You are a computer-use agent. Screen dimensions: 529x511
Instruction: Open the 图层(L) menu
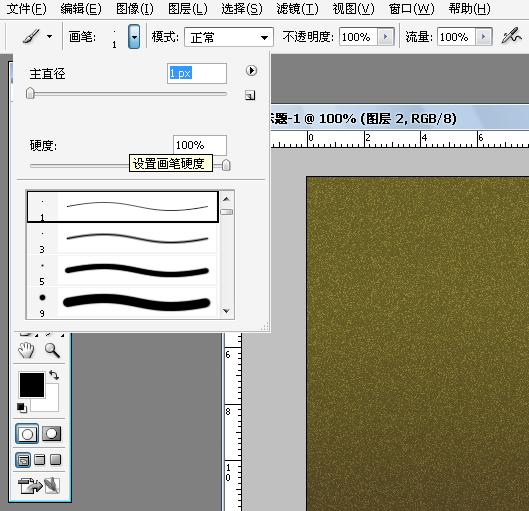point(188,9)
